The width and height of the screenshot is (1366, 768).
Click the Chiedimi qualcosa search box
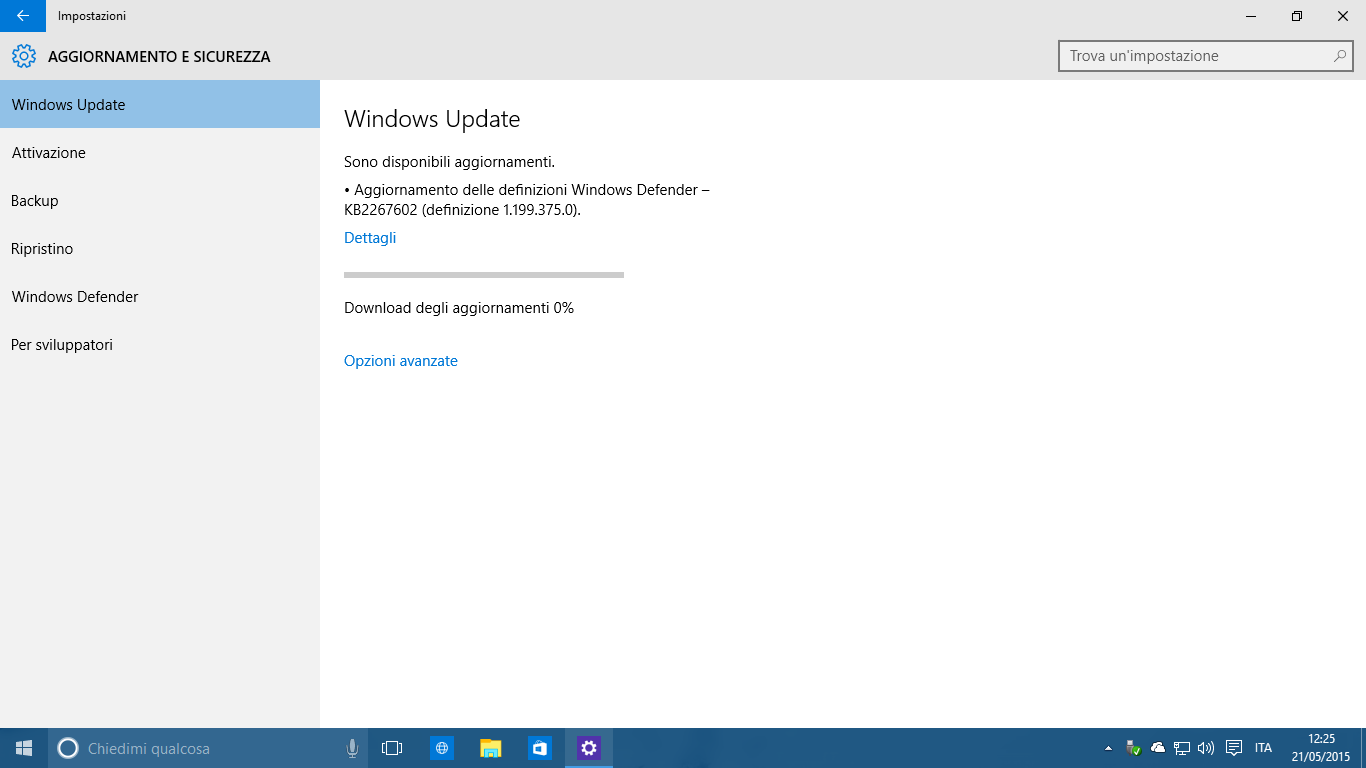pyautogui.click(x=208, y=748)
